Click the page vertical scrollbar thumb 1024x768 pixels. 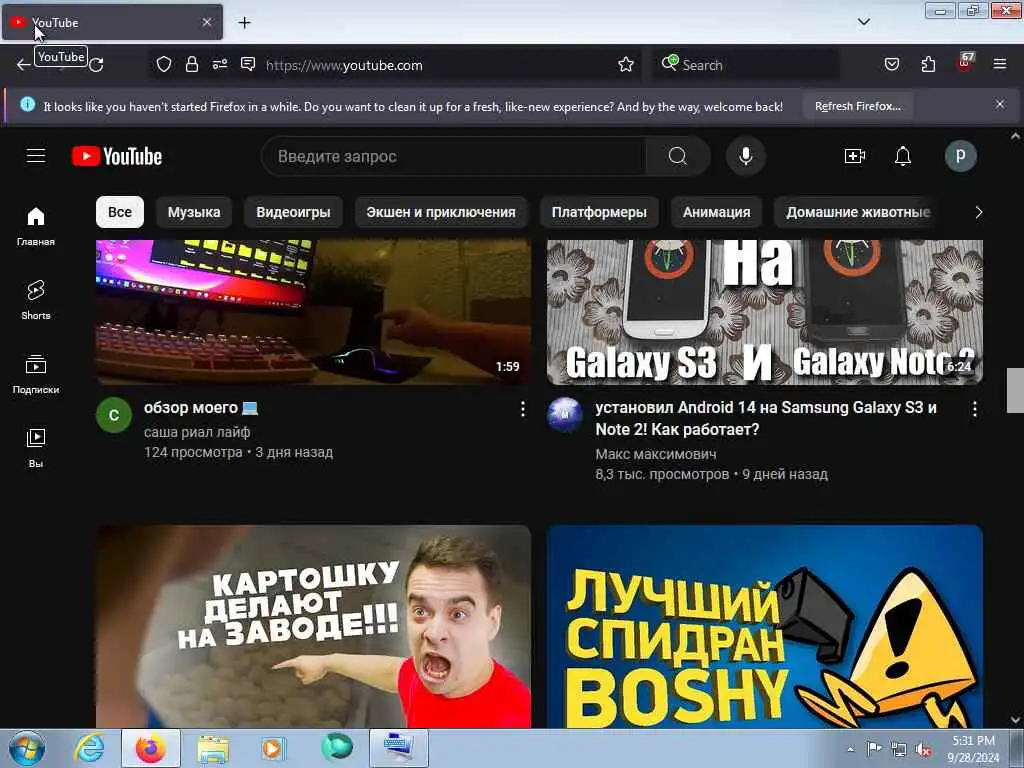click(1015, 390)
